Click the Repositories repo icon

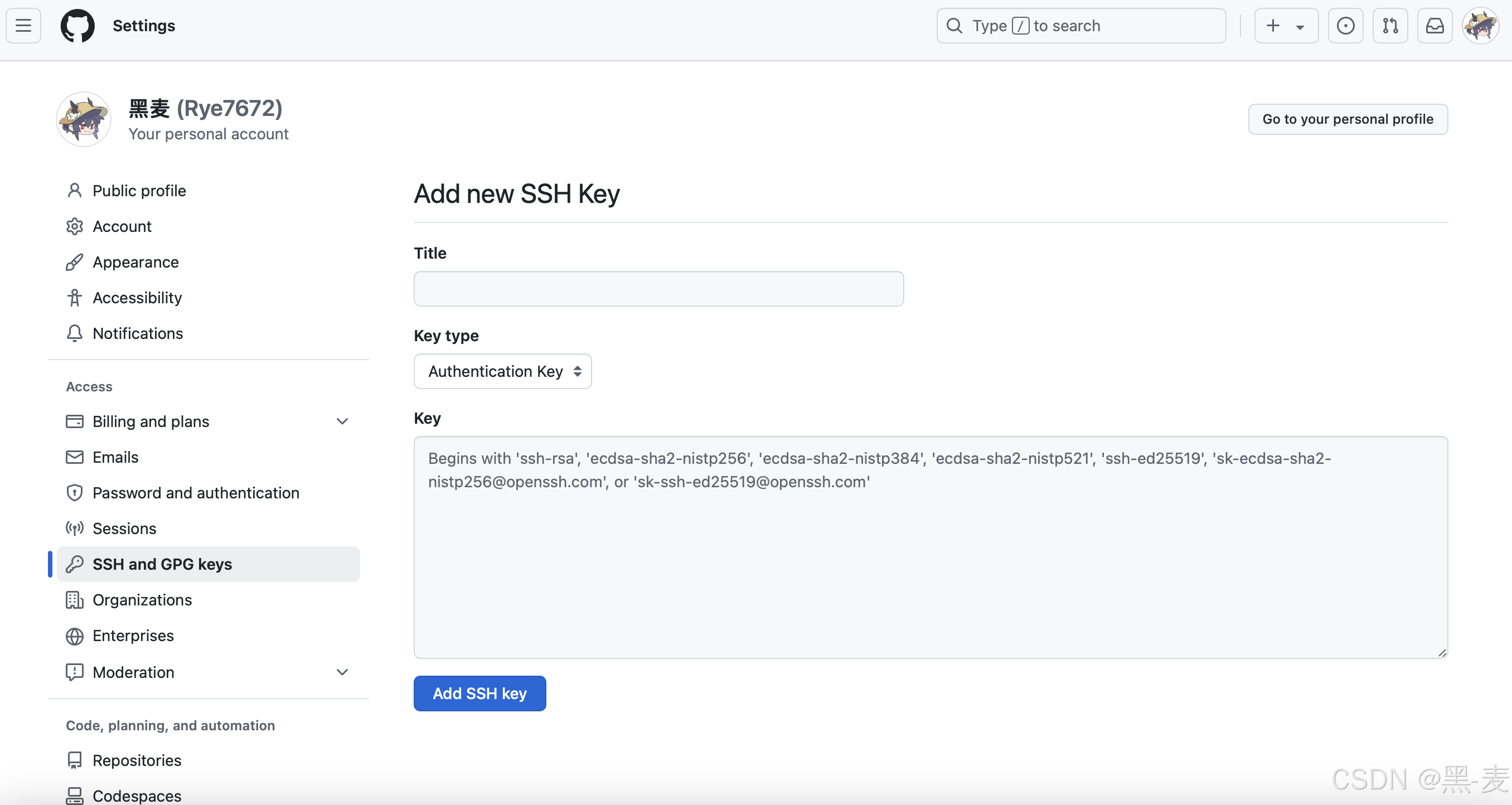pos(75,760)
